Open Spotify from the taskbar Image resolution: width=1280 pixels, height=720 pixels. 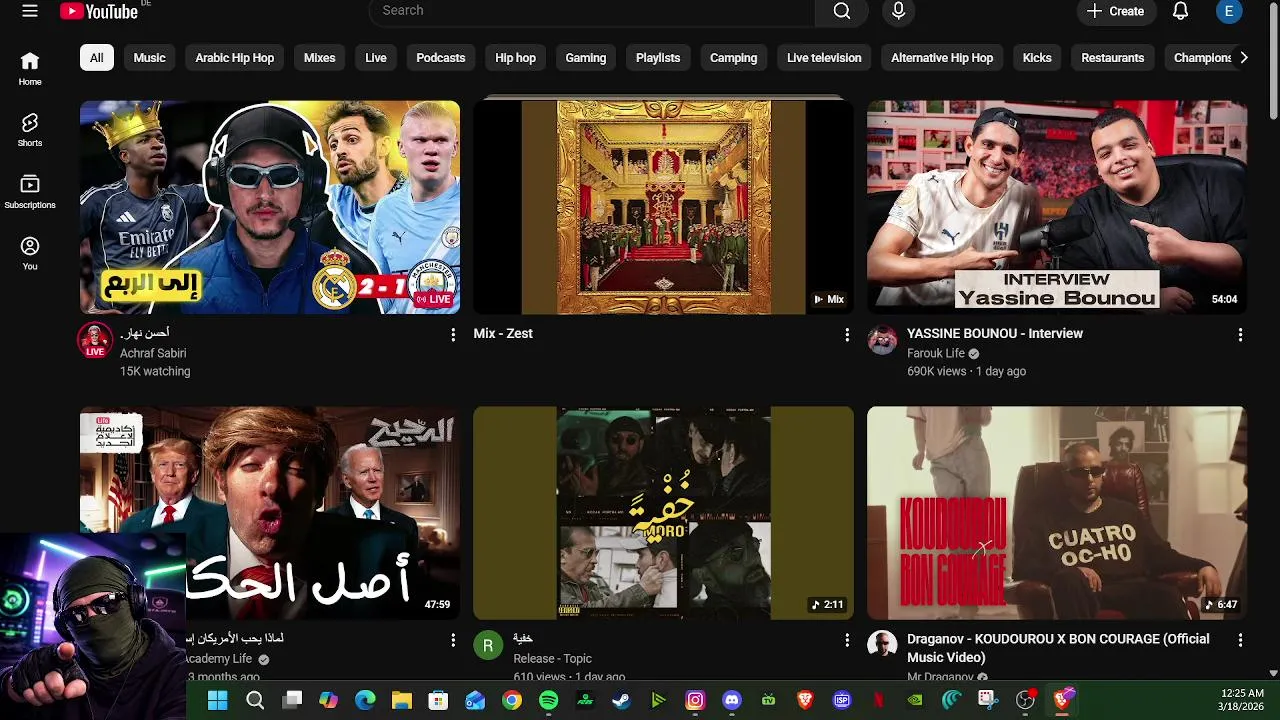click(x=548, y=701)
